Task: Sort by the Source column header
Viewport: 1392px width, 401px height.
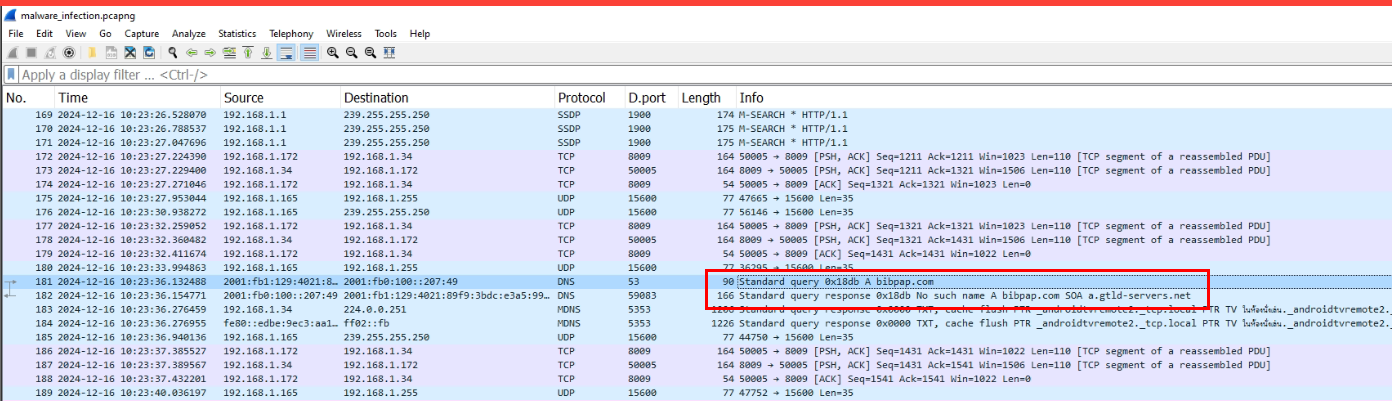Action: point(244,98)
